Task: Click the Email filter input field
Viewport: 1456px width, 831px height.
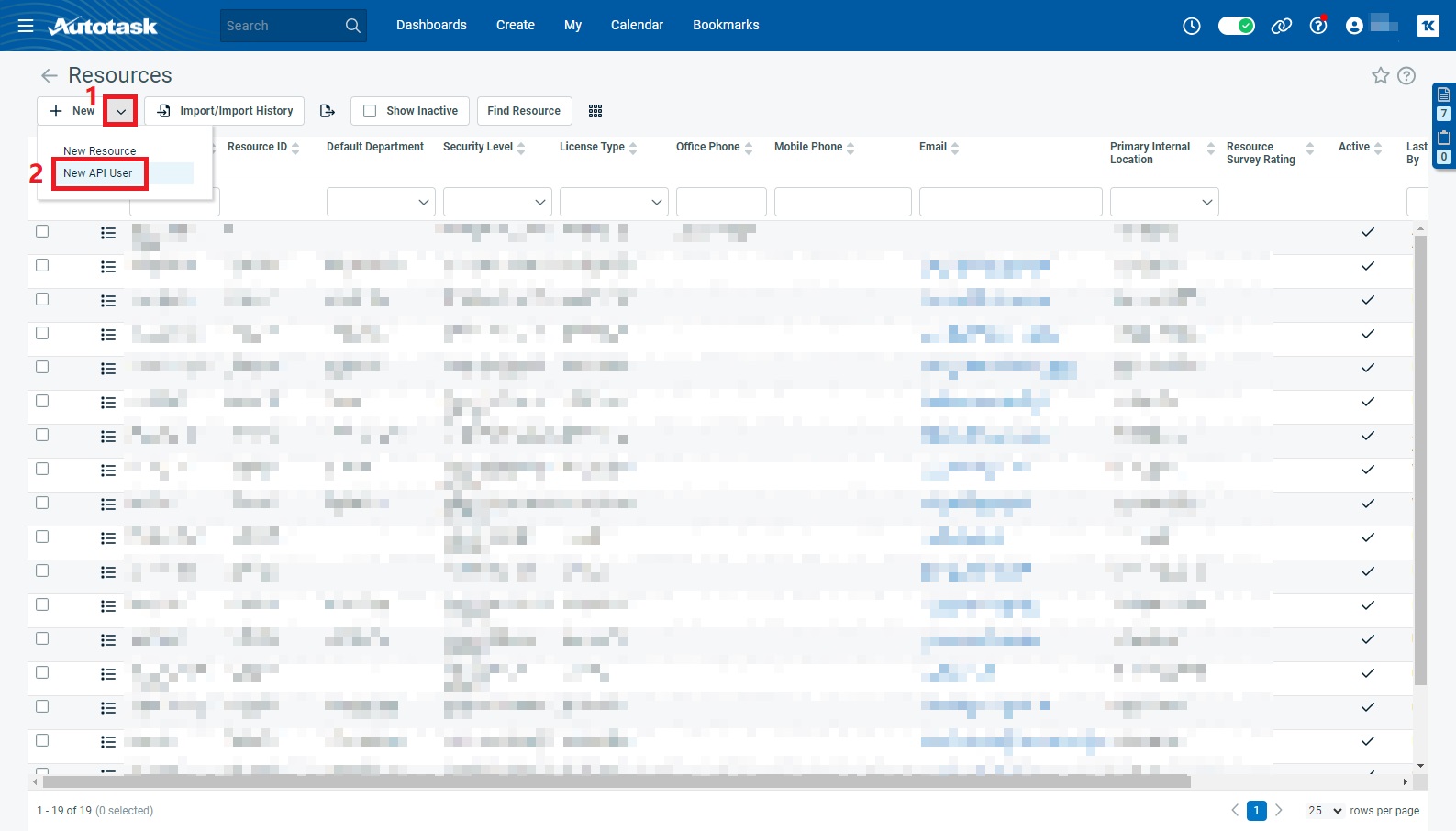Action: pos(1010,202)
